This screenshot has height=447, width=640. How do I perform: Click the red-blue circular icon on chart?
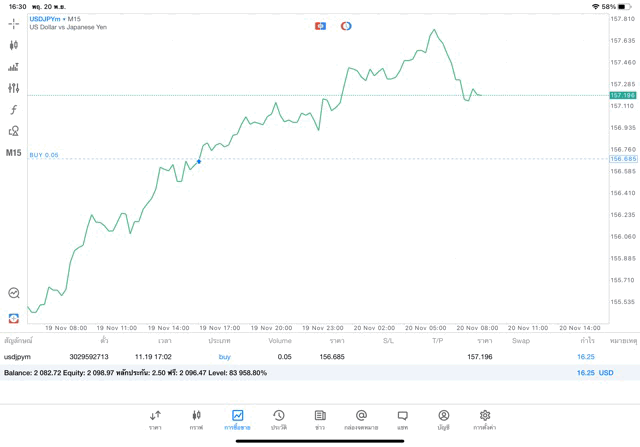(x=346, y=26)
